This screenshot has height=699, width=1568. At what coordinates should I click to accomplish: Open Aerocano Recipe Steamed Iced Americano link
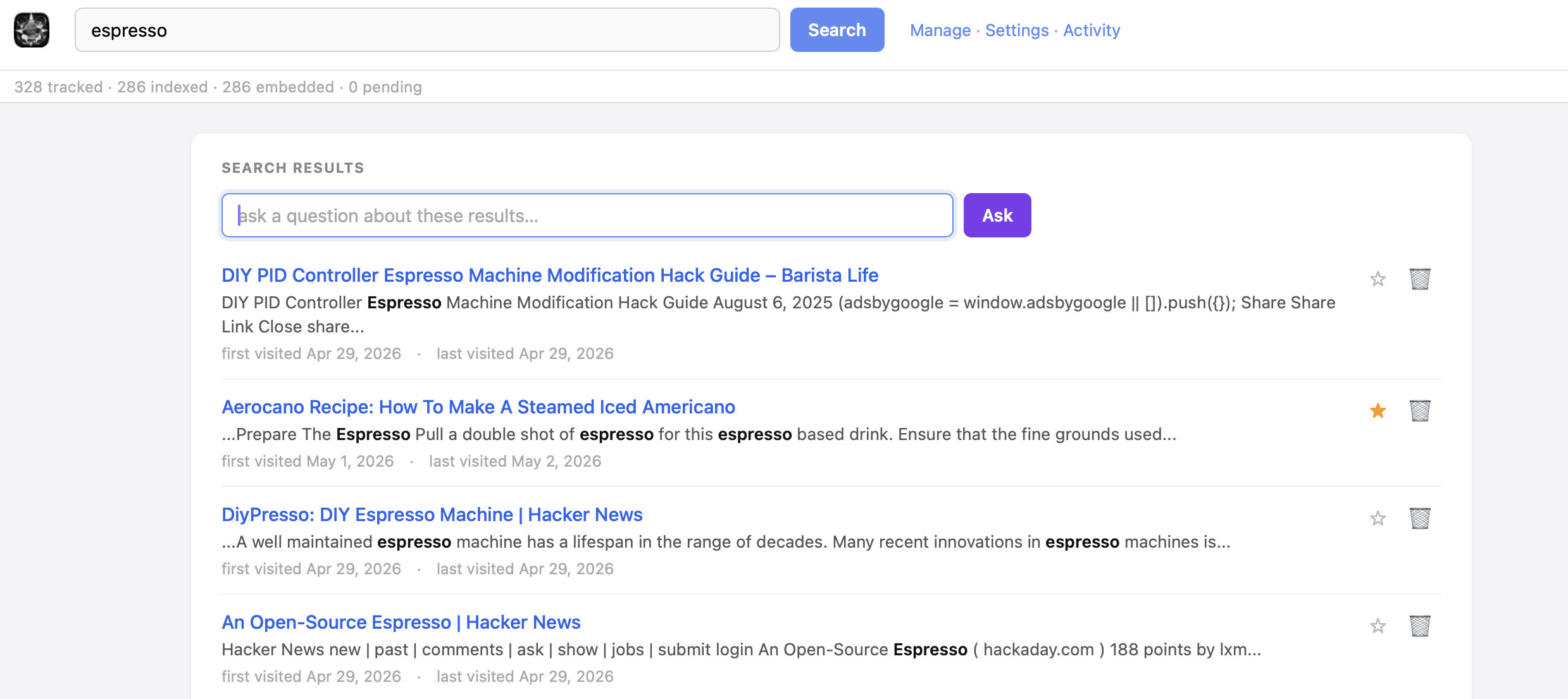[x=478, y=407]
